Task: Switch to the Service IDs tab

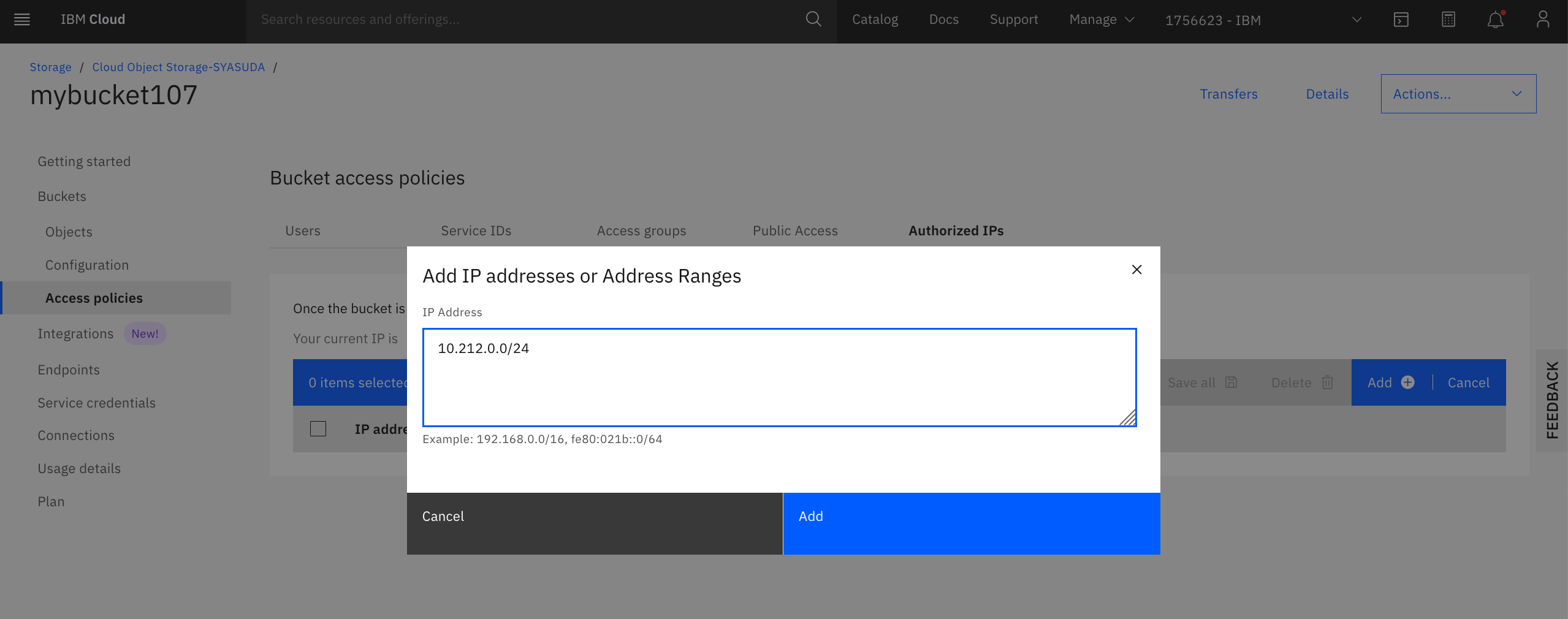Action: [x=476, y=231]
